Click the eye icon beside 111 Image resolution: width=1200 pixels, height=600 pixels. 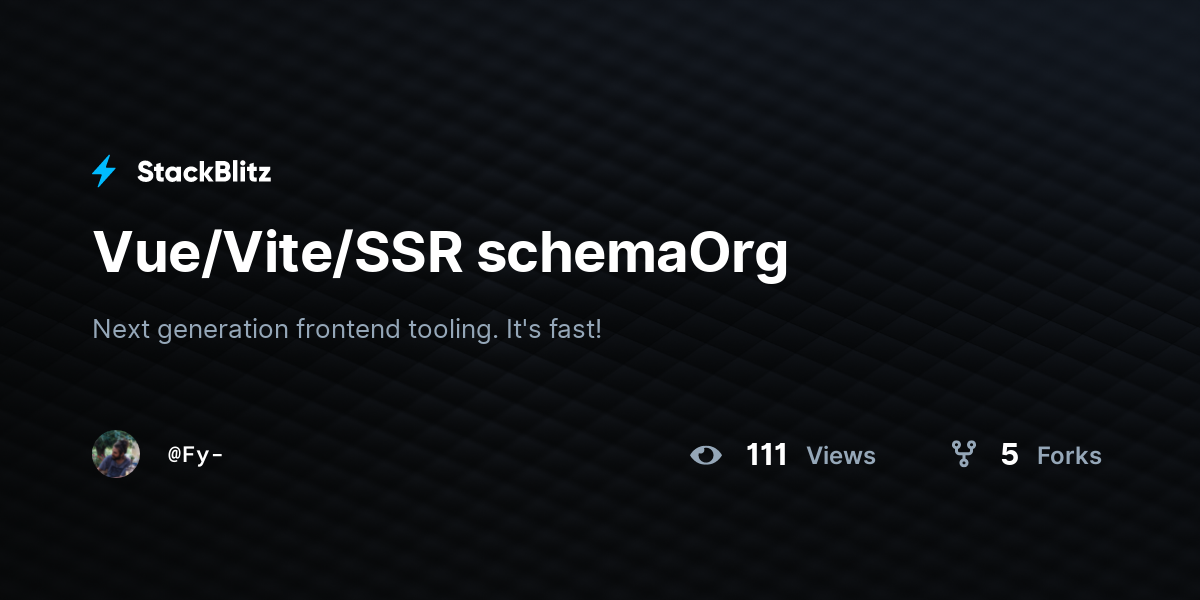pyautogui.click(x=706, y=456)
